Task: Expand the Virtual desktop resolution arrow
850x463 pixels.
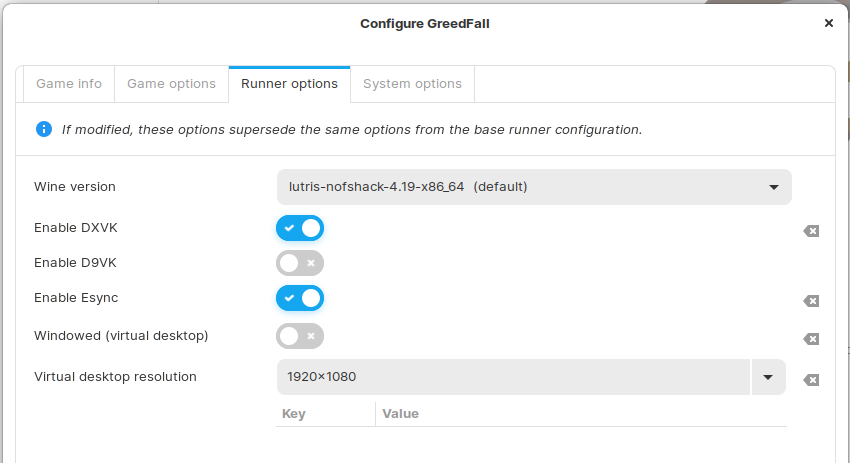Action: pos(768,377)
